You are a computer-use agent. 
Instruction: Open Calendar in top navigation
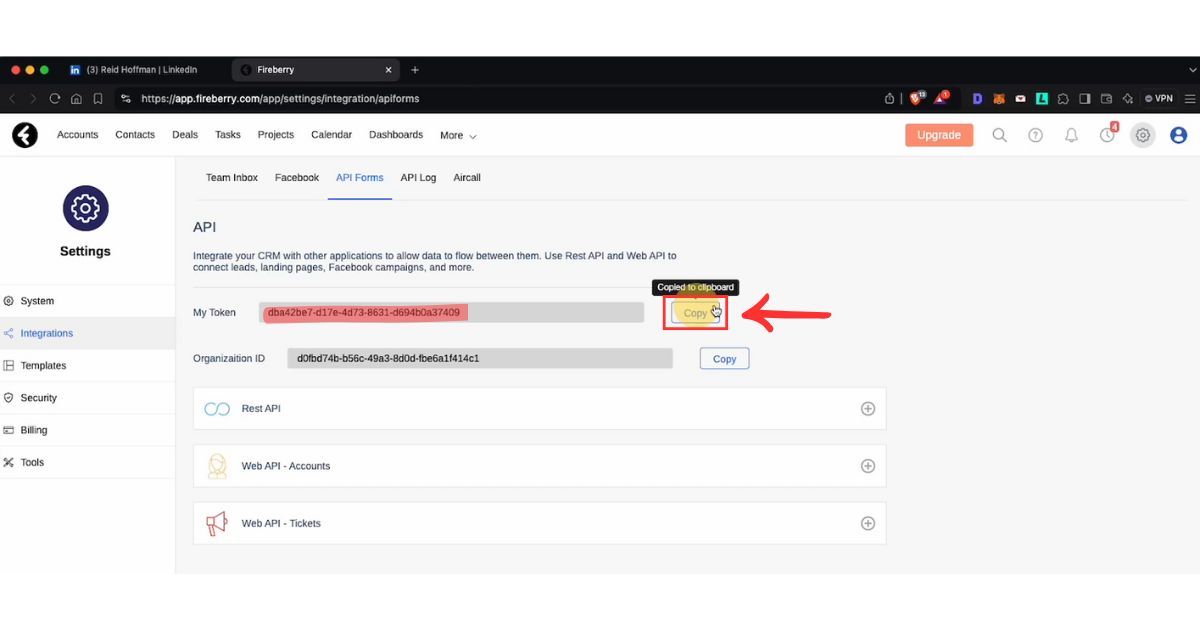(x=331, y=135)
